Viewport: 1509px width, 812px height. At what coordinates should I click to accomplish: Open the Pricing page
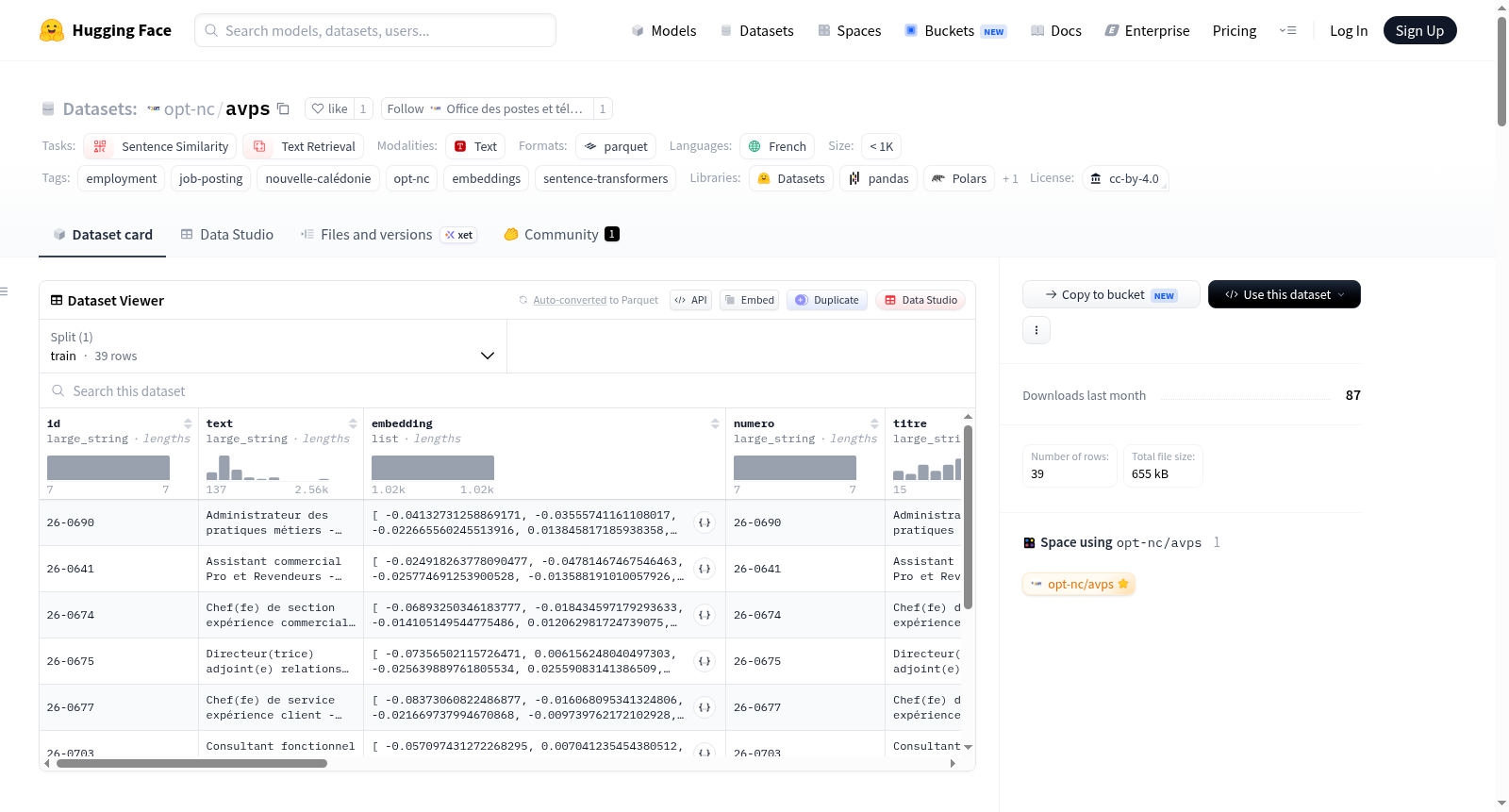pos(1235,30)
